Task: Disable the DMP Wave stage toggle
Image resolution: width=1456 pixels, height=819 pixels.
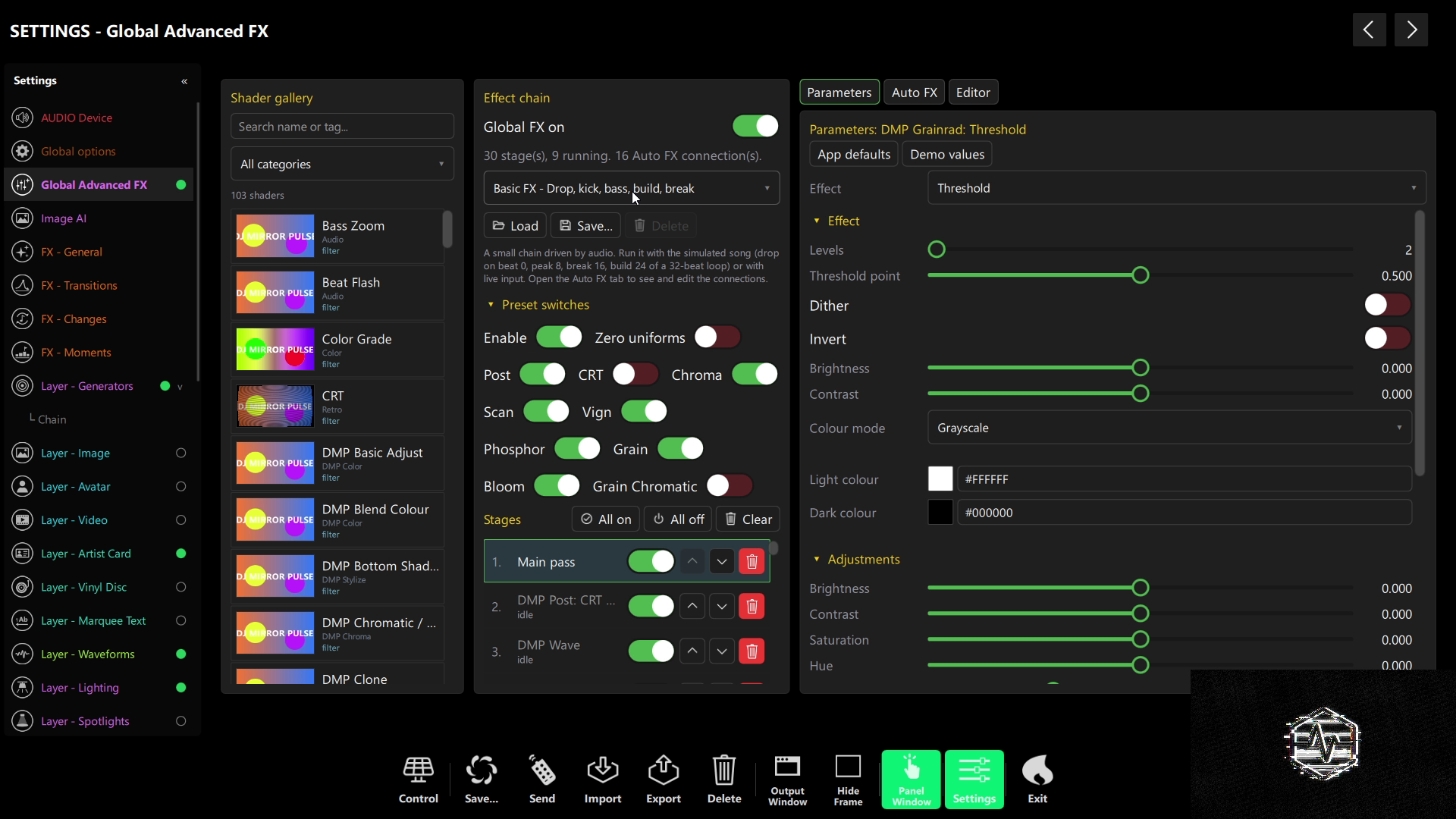Action: pos(651,651)
